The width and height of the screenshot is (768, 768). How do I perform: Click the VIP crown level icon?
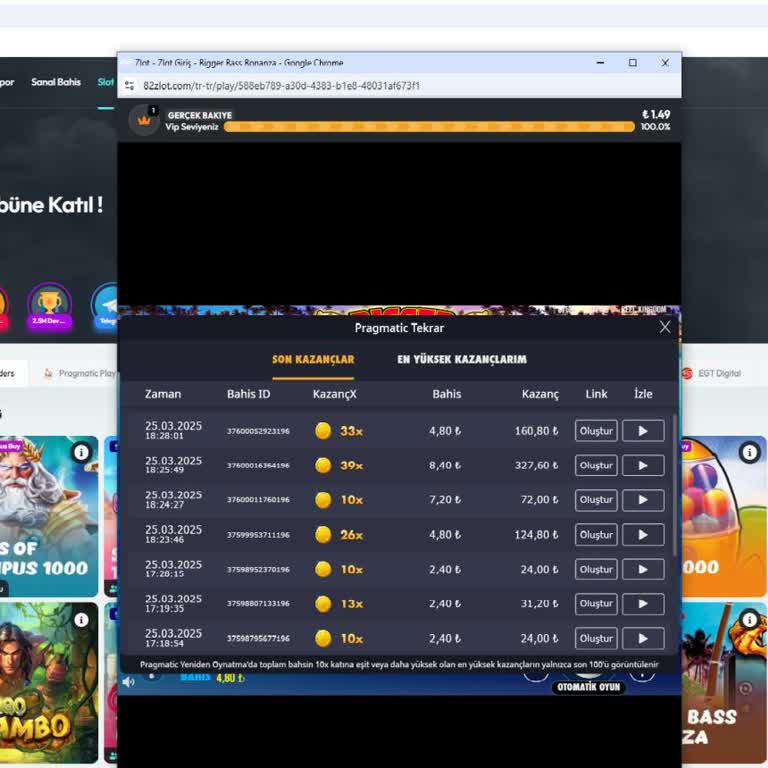tap(144, 120)
